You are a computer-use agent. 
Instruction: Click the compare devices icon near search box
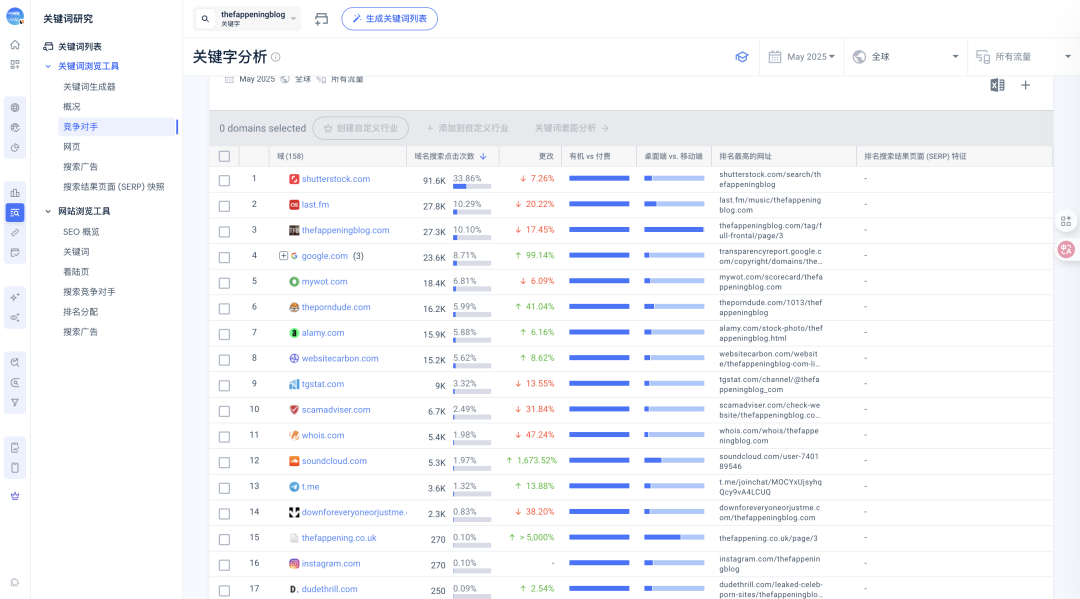click(x=321, y=19)
